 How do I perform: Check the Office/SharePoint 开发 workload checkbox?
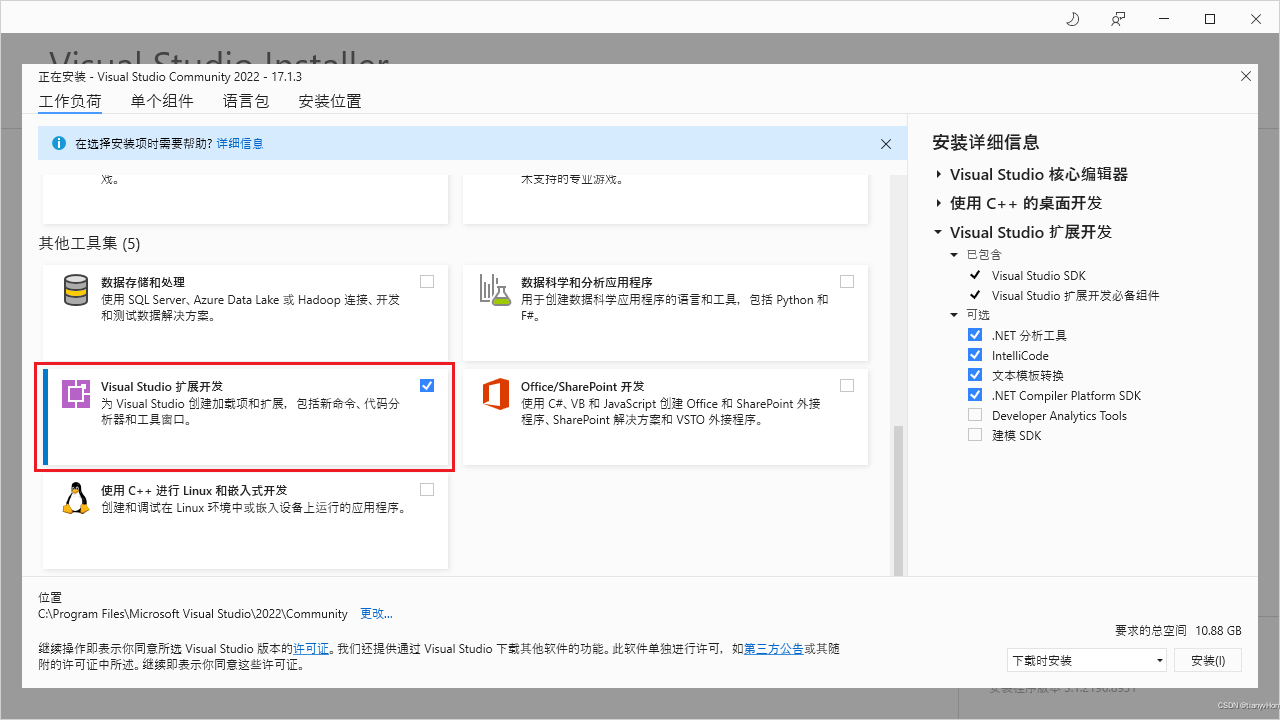pyautogui.click(x=847, y=386)
